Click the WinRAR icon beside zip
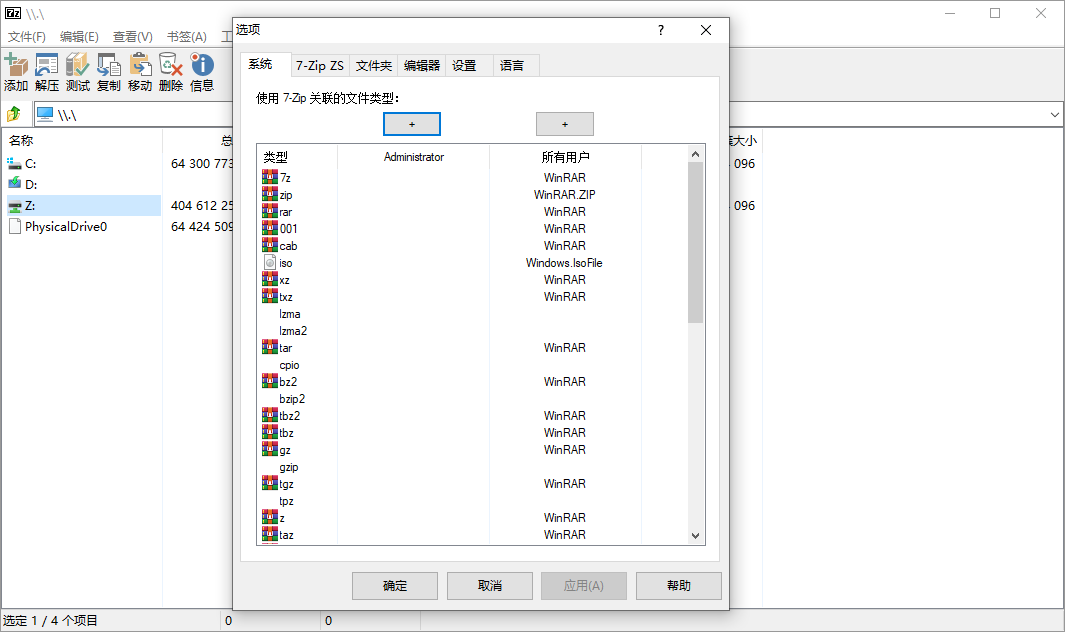The width and height of the screenshot is (1065, 632). [270, 194]
